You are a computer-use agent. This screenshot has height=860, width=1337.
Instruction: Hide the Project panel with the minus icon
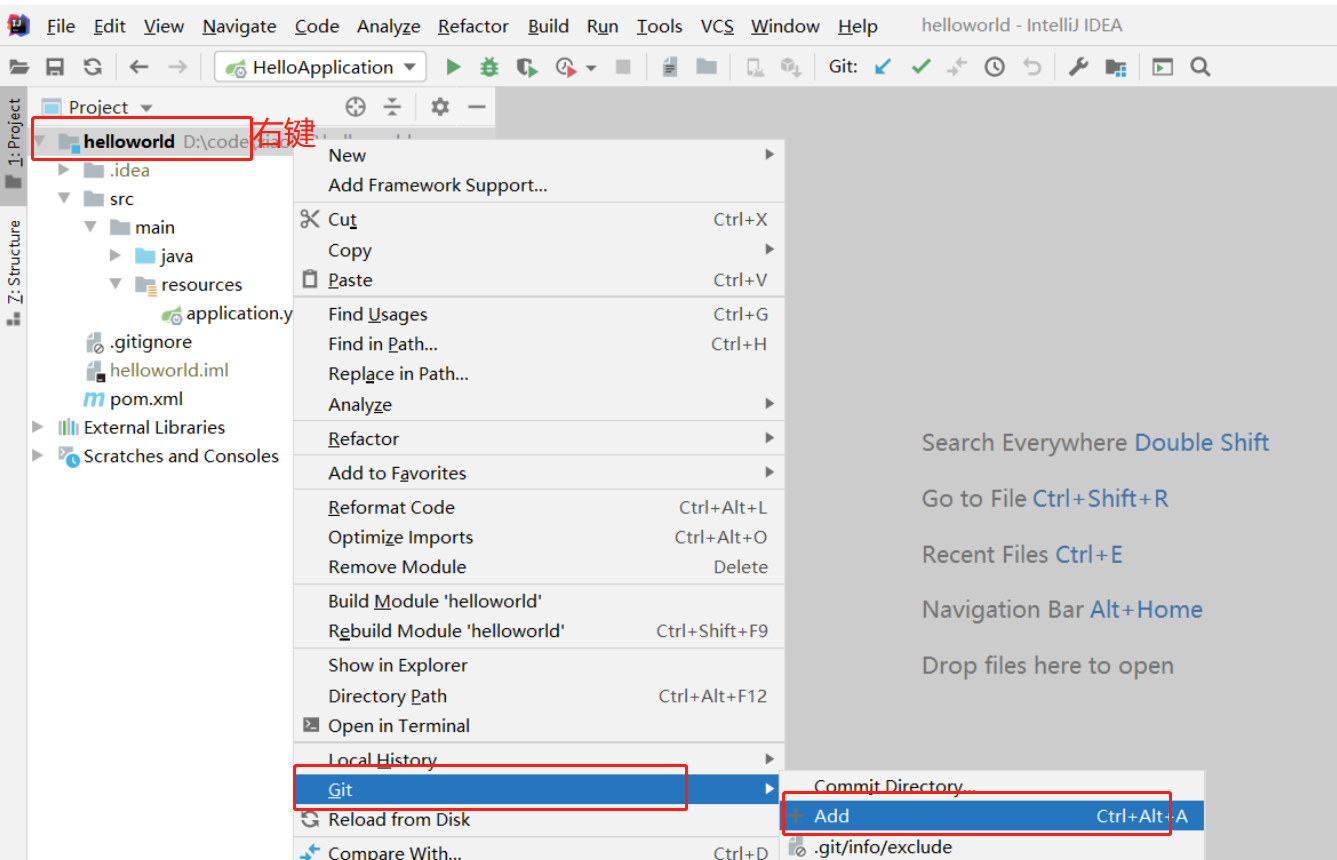[x=477, y=107]
